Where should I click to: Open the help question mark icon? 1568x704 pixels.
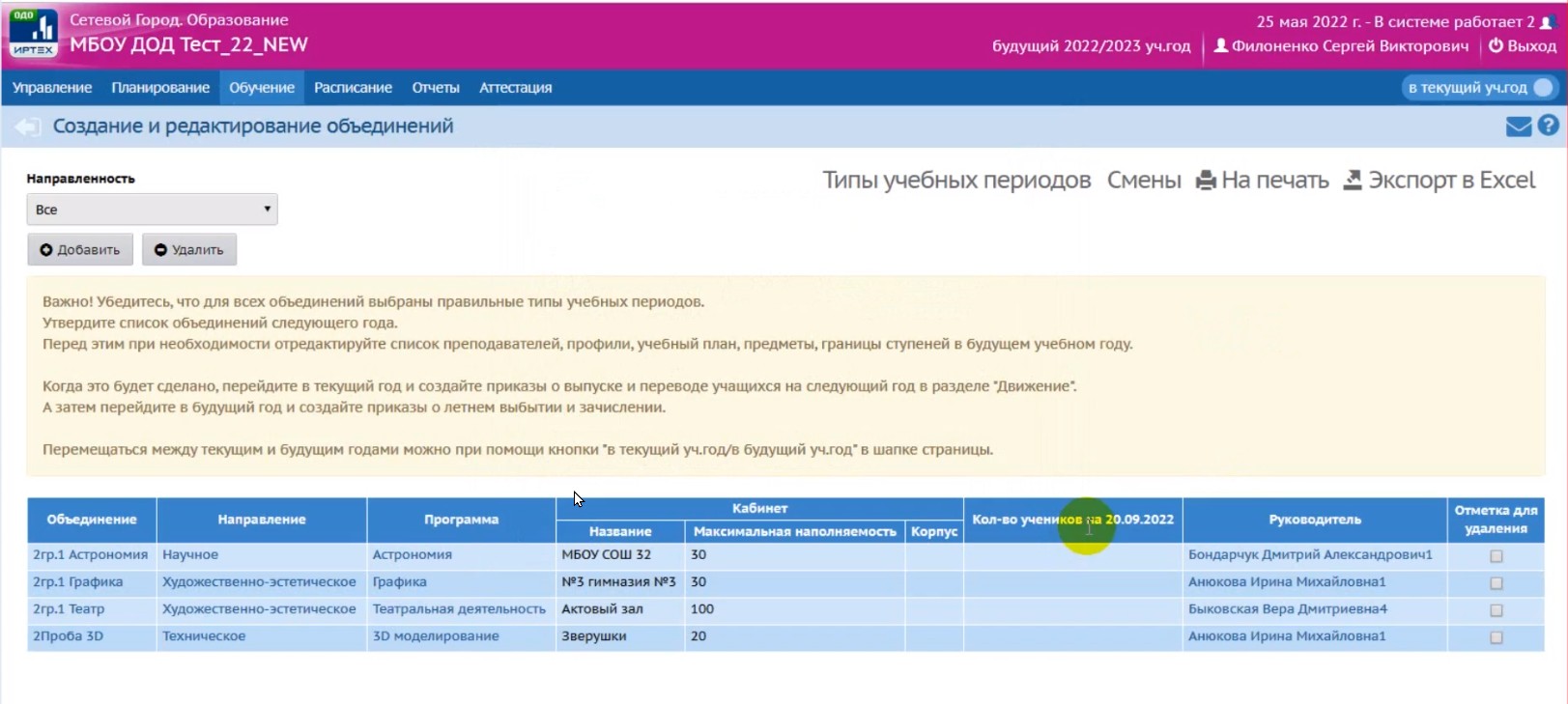point(1548,126)
